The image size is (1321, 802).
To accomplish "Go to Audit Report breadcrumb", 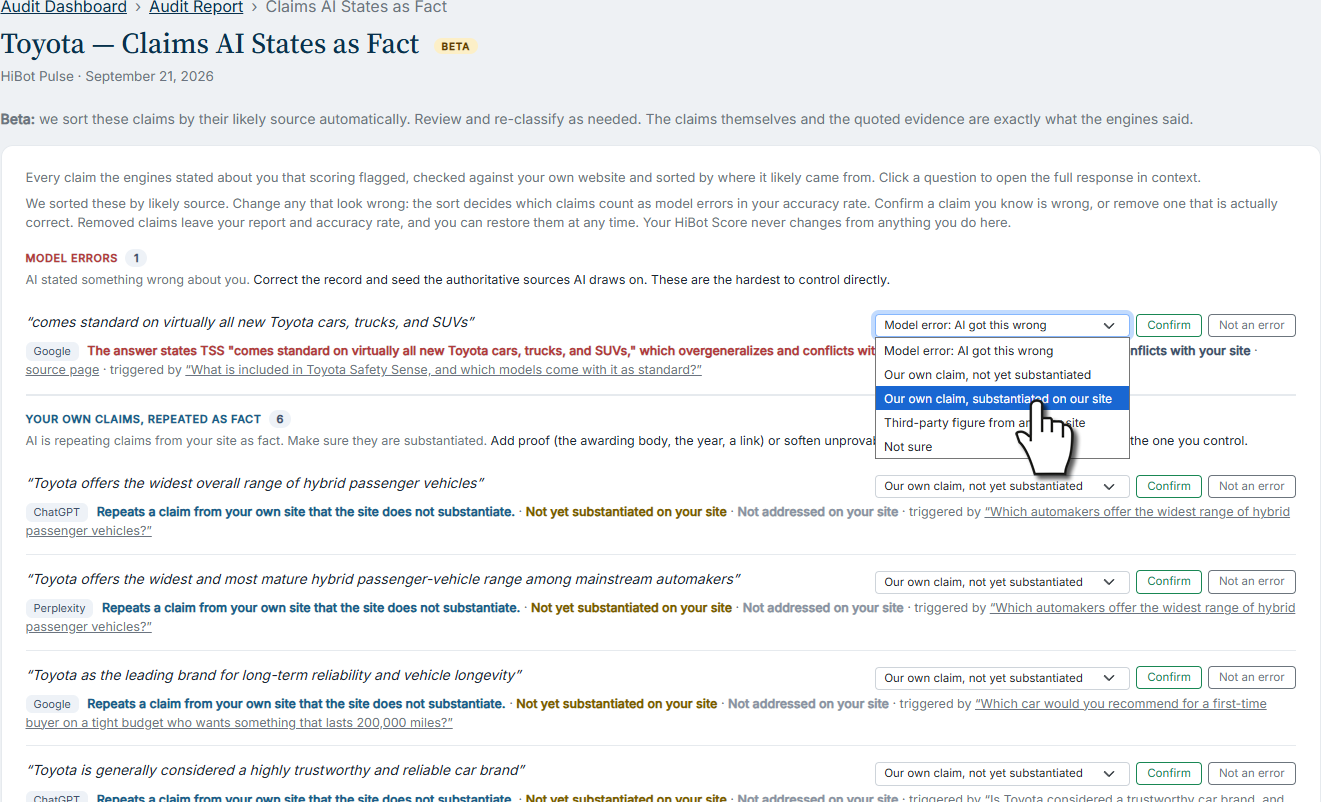I will (x=196, y=8).
